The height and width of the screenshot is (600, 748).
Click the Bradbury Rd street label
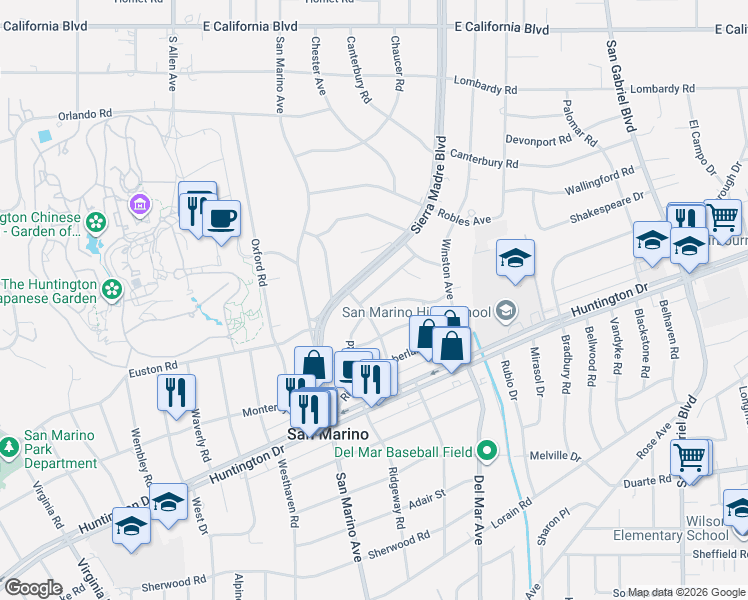(x=566, y=364)
